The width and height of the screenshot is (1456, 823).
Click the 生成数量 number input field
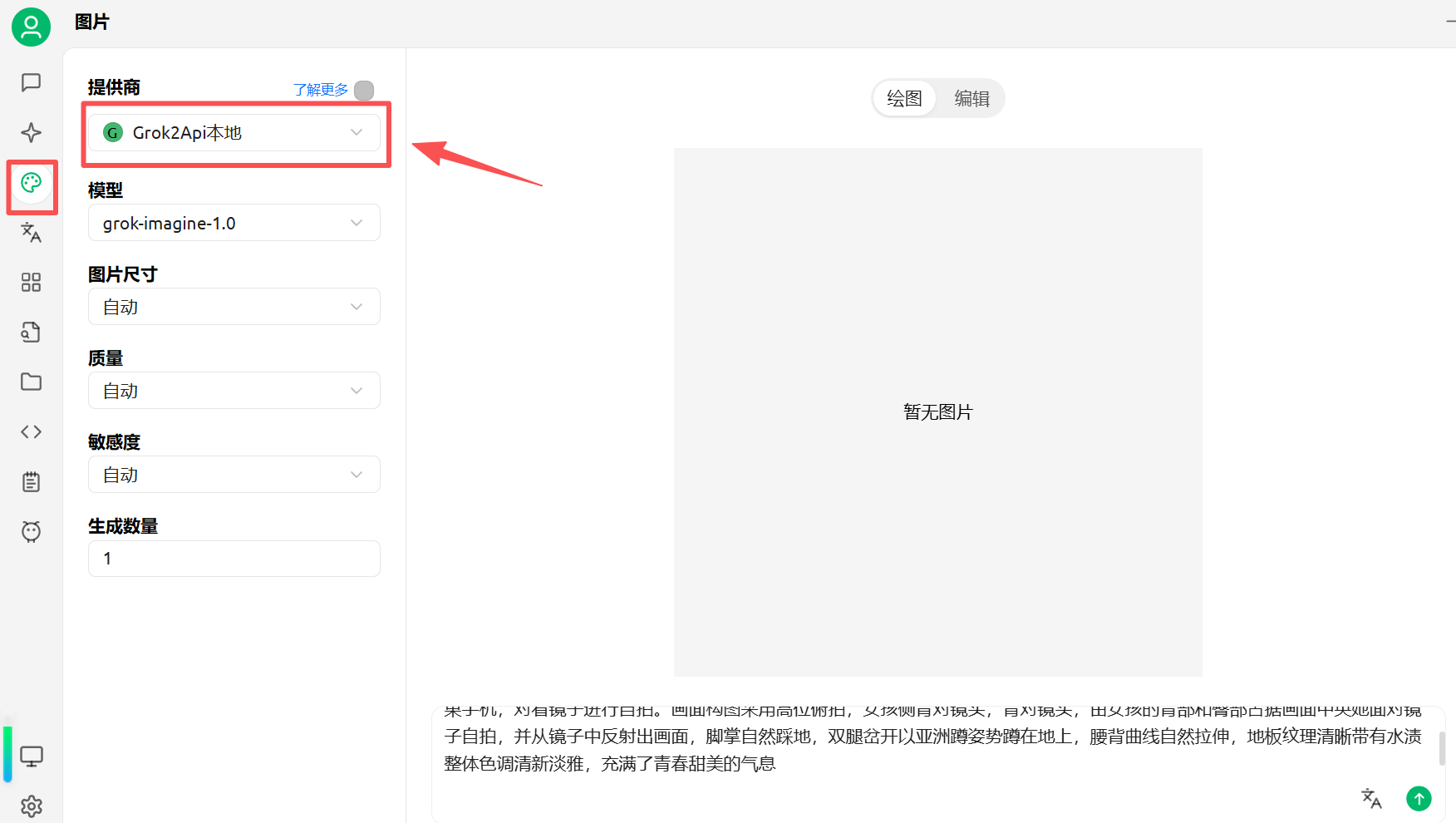pyautogui.click(x=234, y=559)
